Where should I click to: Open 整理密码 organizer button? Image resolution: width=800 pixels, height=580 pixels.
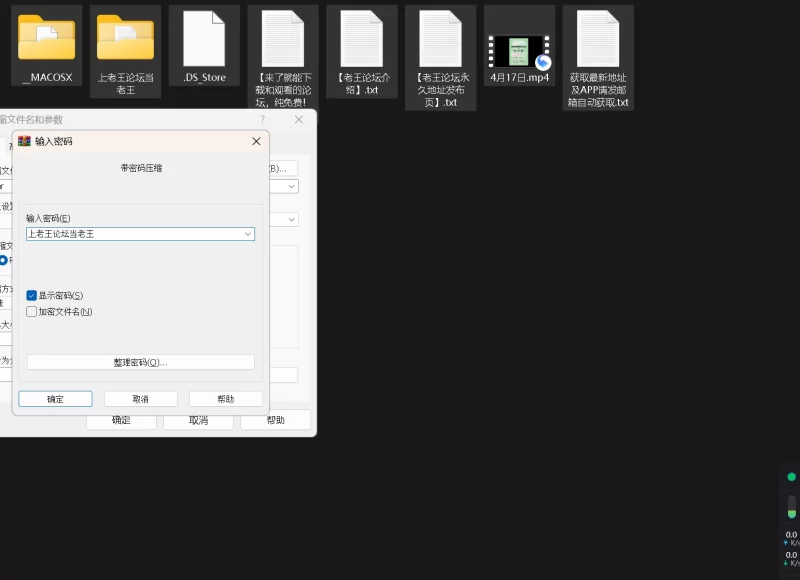click(140, 362)
